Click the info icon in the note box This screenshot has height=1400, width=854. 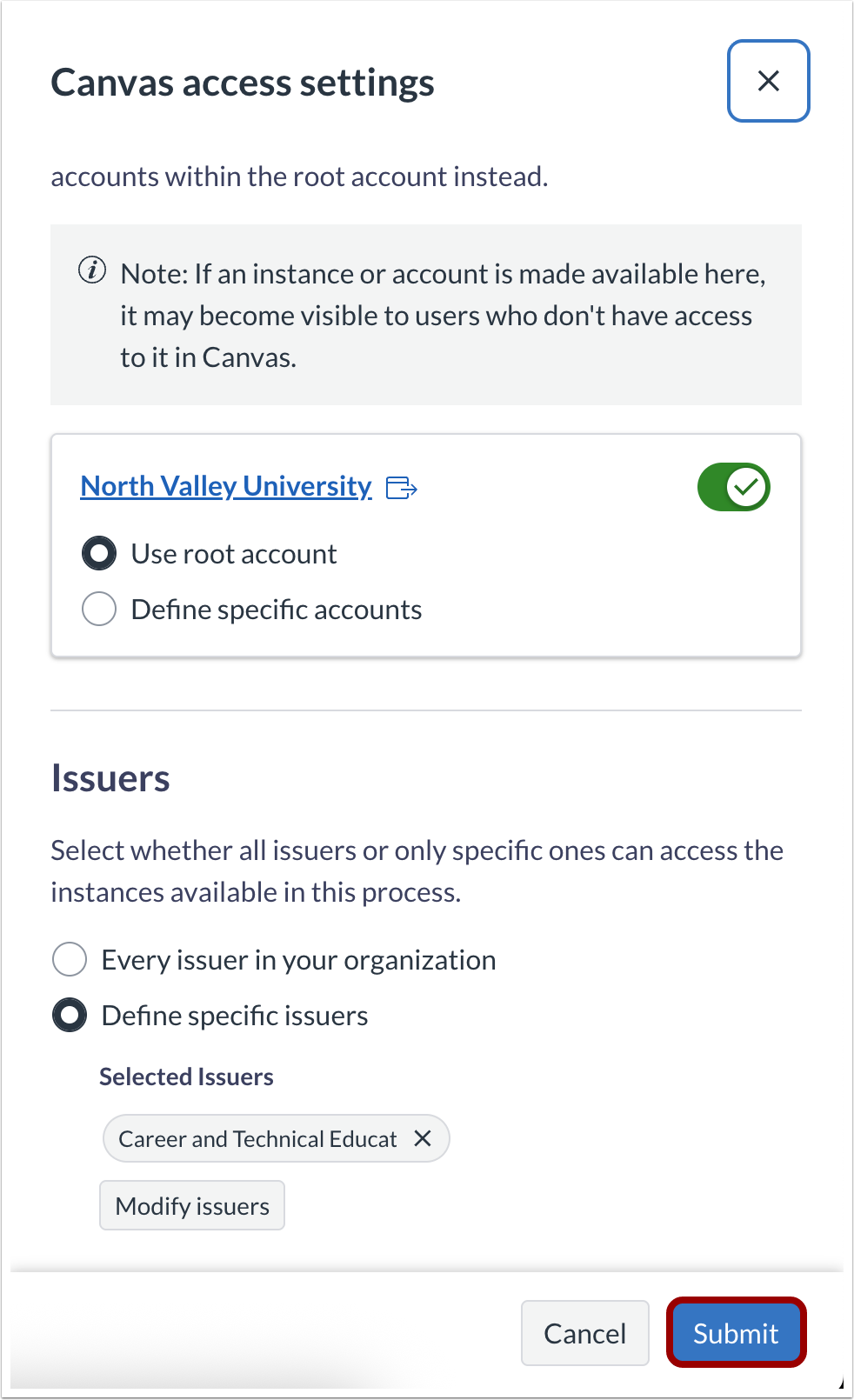tap(90, 273)
